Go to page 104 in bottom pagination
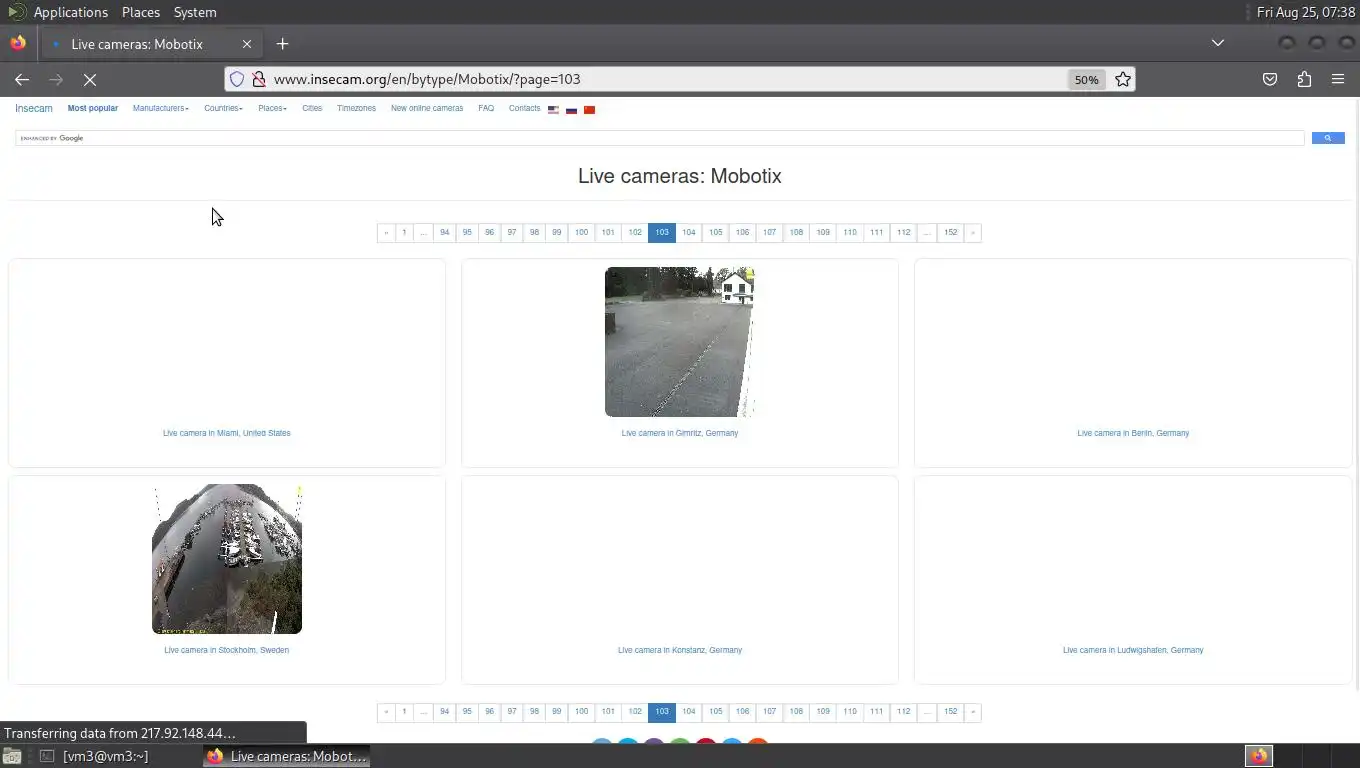1360x768 pixels. tap(689, 712)
